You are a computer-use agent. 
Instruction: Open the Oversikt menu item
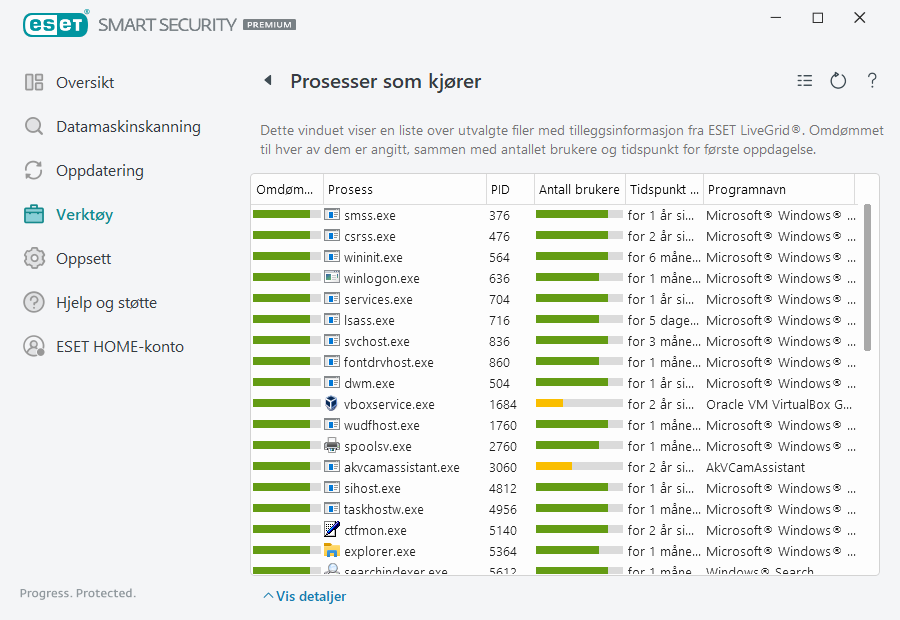[85, 82]
